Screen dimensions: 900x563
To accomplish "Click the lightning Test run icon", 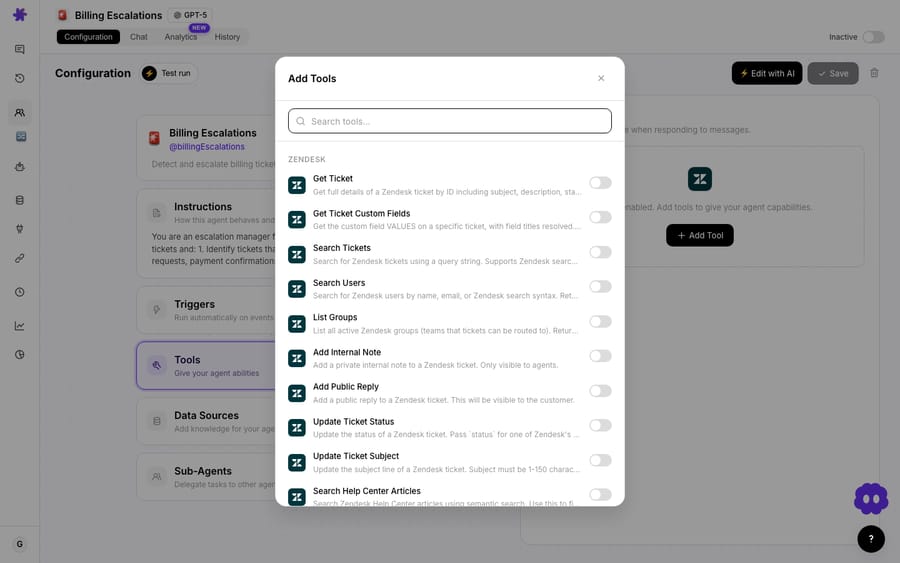I will [x=149, y=73].
